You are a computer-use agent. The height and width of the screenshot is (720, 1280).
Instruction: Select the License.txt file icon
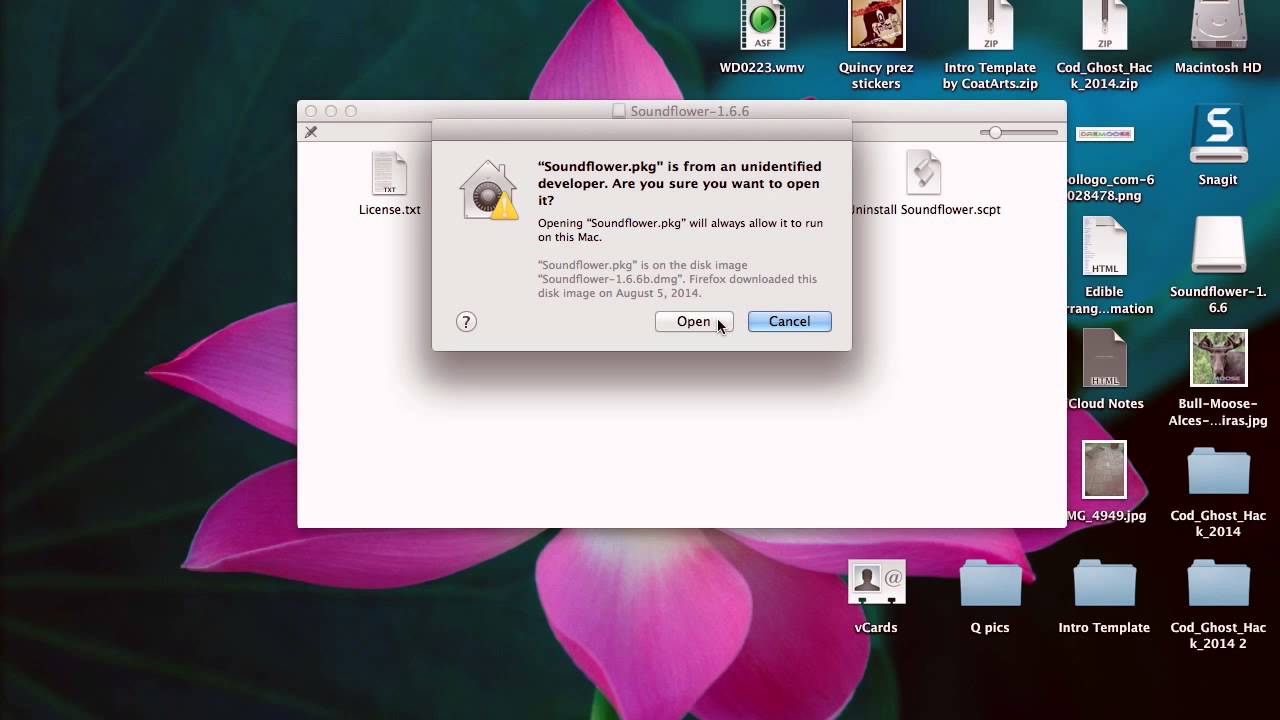click(389, 174)
